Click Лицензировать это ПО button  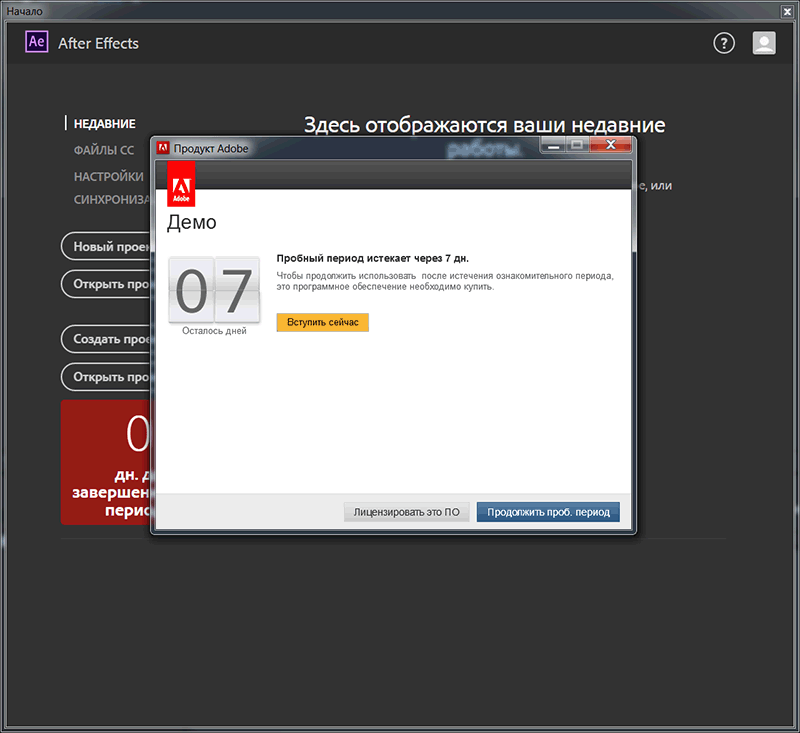407,512
